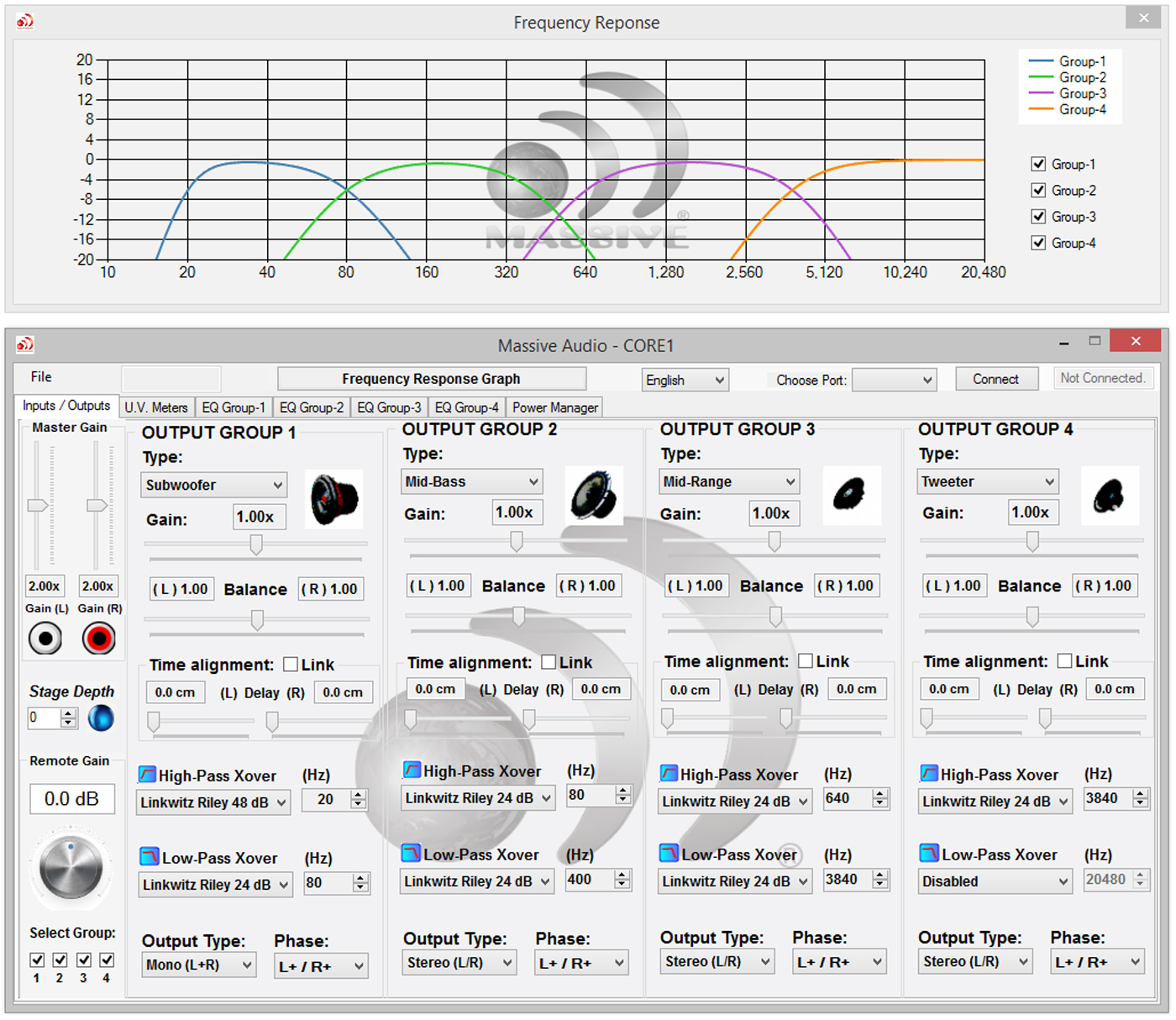Click the Output Group 1 Gain slider handle
This screenshot has width=1176, height=1020.
(x=255, y=545)
